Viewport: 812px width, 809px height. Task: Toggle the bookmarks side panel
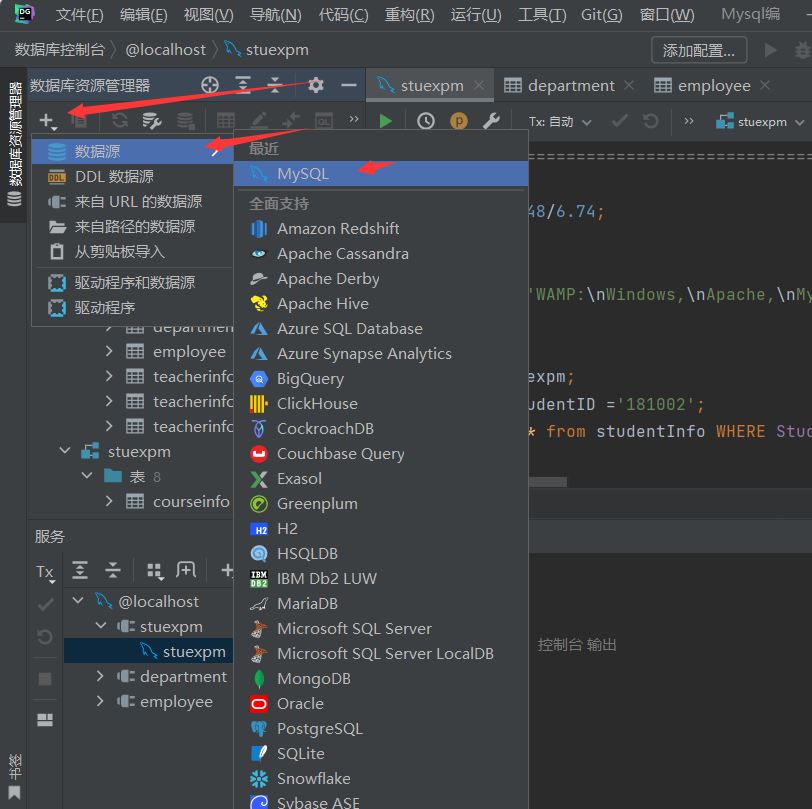tap(14, 778)
